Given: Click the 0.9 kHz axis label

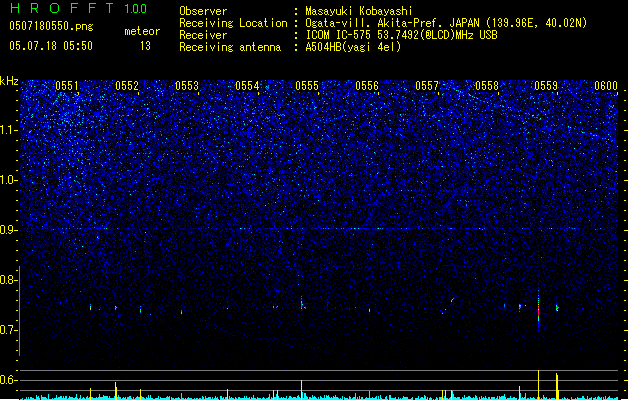Looking at the screenshot, I should pyautogui.click(x=9, y=230).
